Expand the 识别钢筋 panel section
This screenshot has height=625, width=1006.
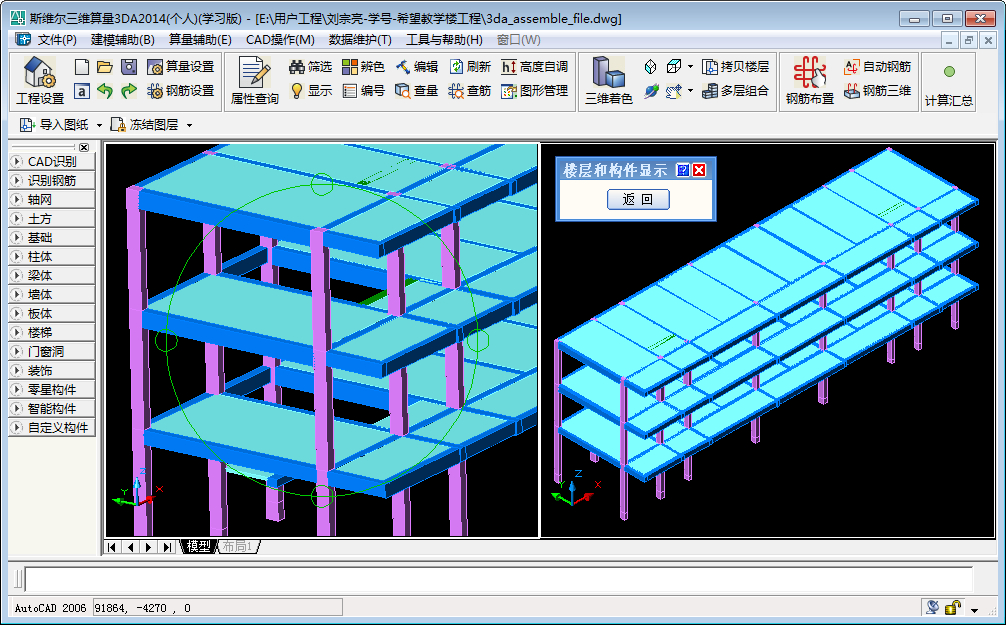coord(52,181)
